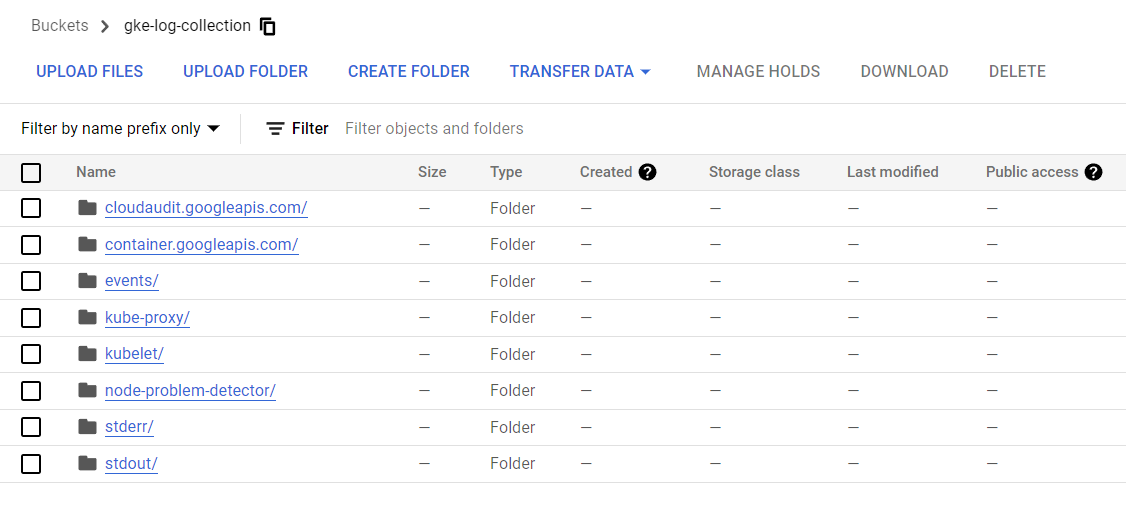The height and width of the screenshot is (515, 1126).
Task: Click the Created column help icon
Action: [x=647, y=172]
